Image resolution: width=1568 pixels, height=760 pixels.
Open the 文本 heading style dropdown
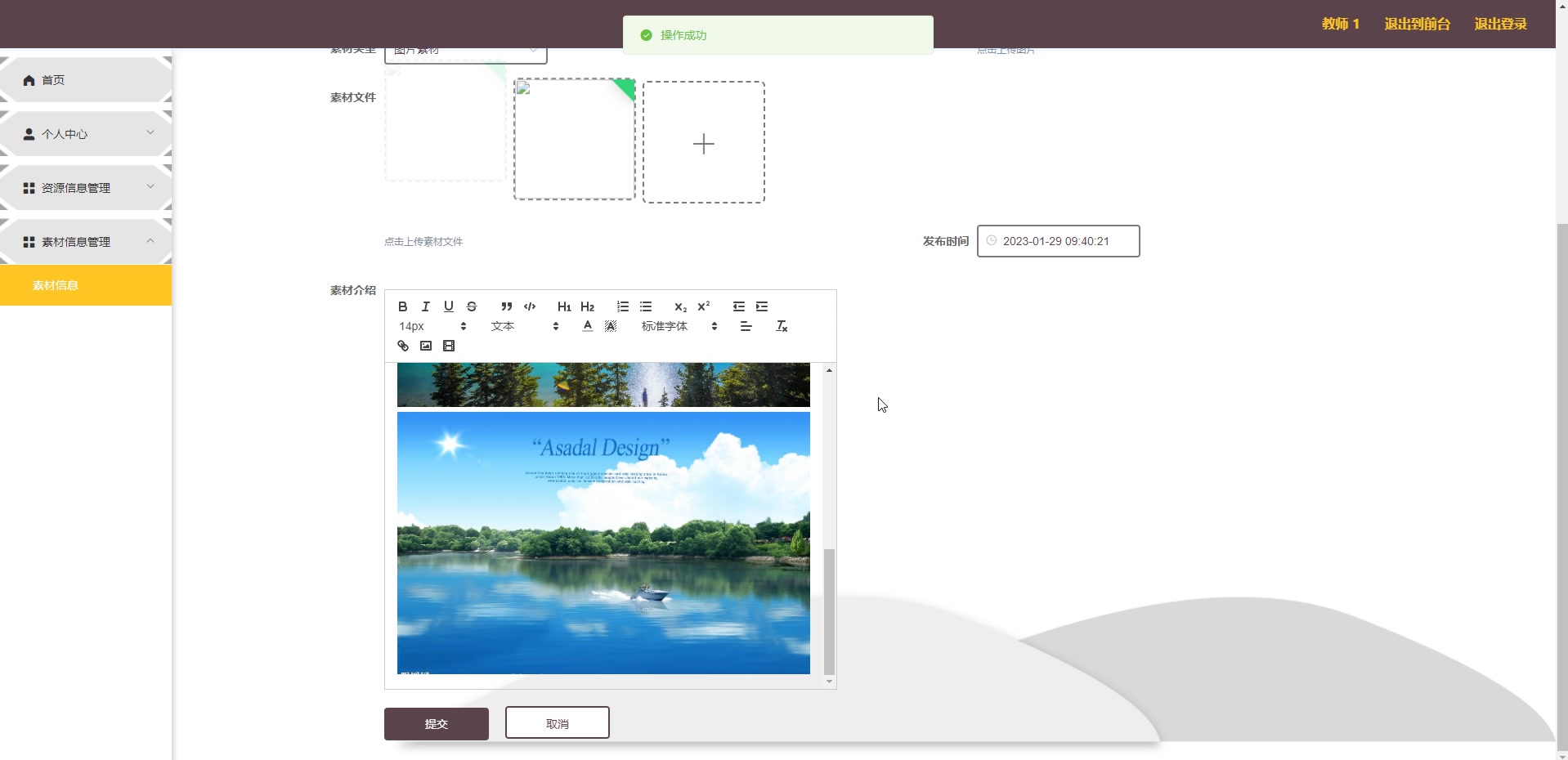(525, 326)
